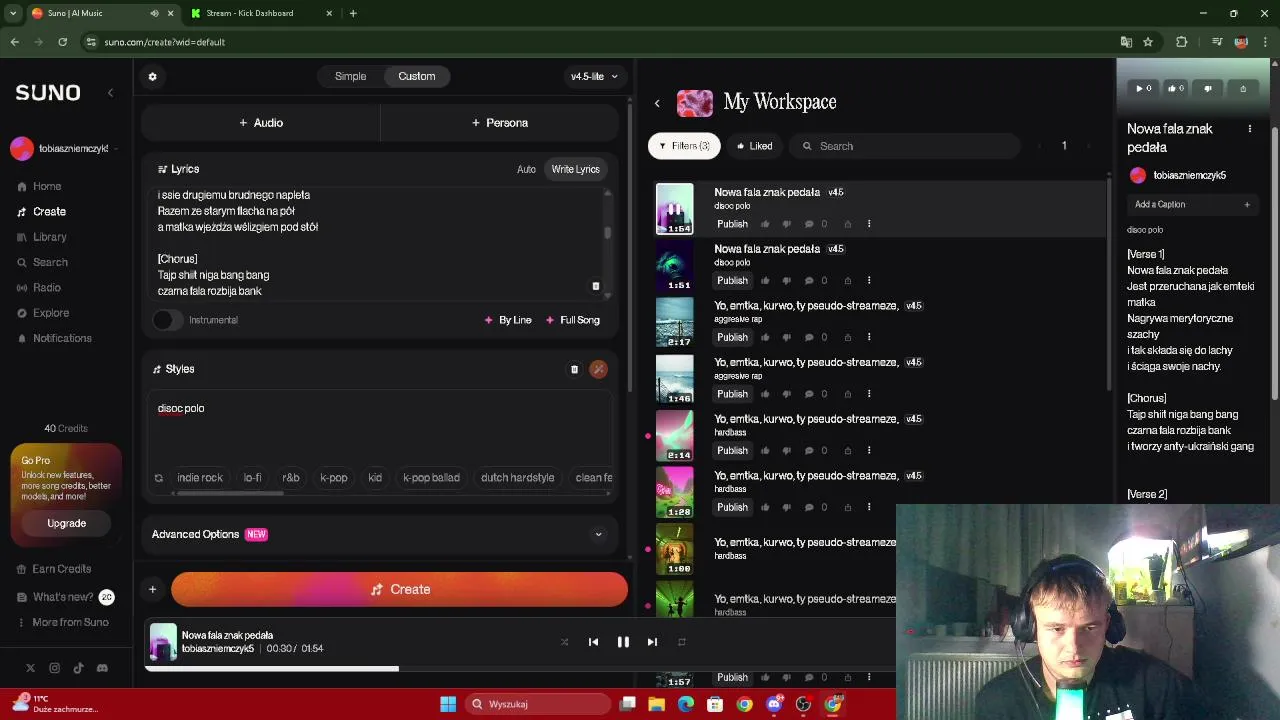Share the 2:17 aggressive rap track
Screen dimensions: 1280x720
tap(847, 337)
